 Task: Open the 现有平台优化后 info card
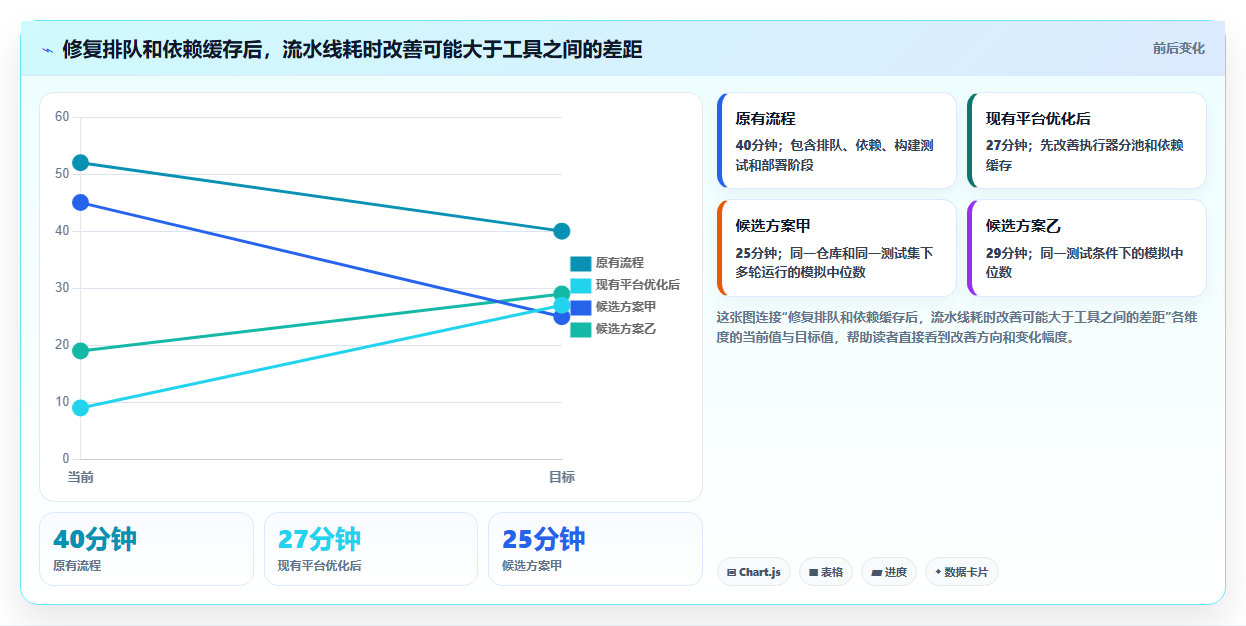click(1087, 141)
